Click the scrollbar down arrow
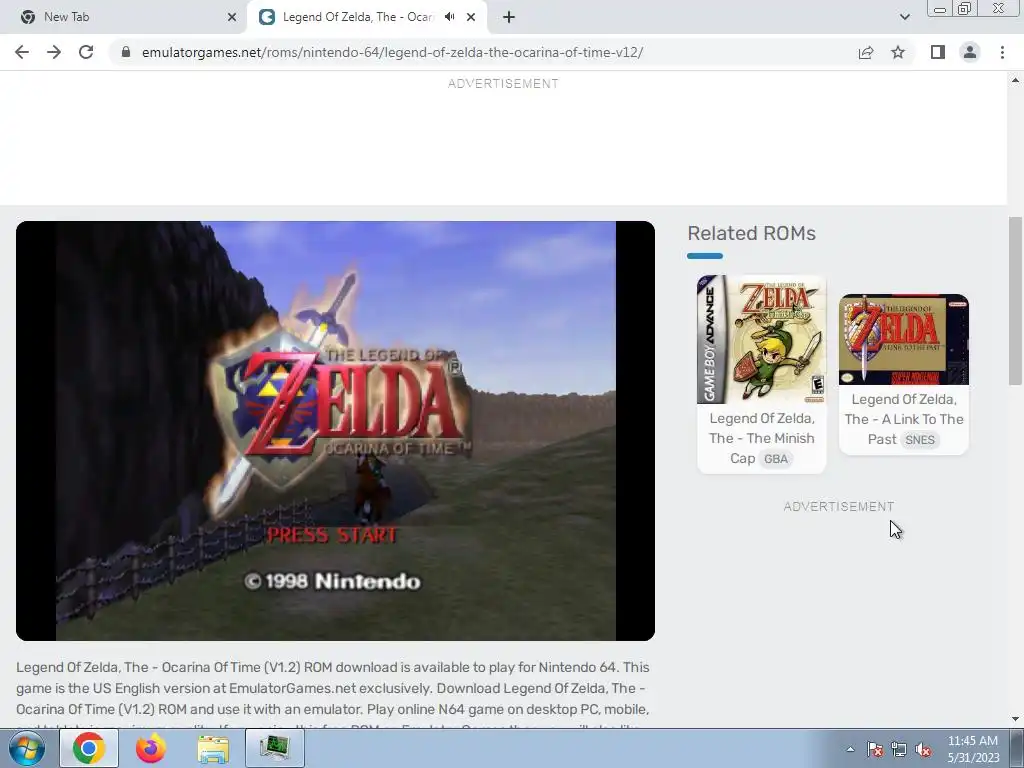The width and height of the screenshot is (1024, 768). [1015, 719]
